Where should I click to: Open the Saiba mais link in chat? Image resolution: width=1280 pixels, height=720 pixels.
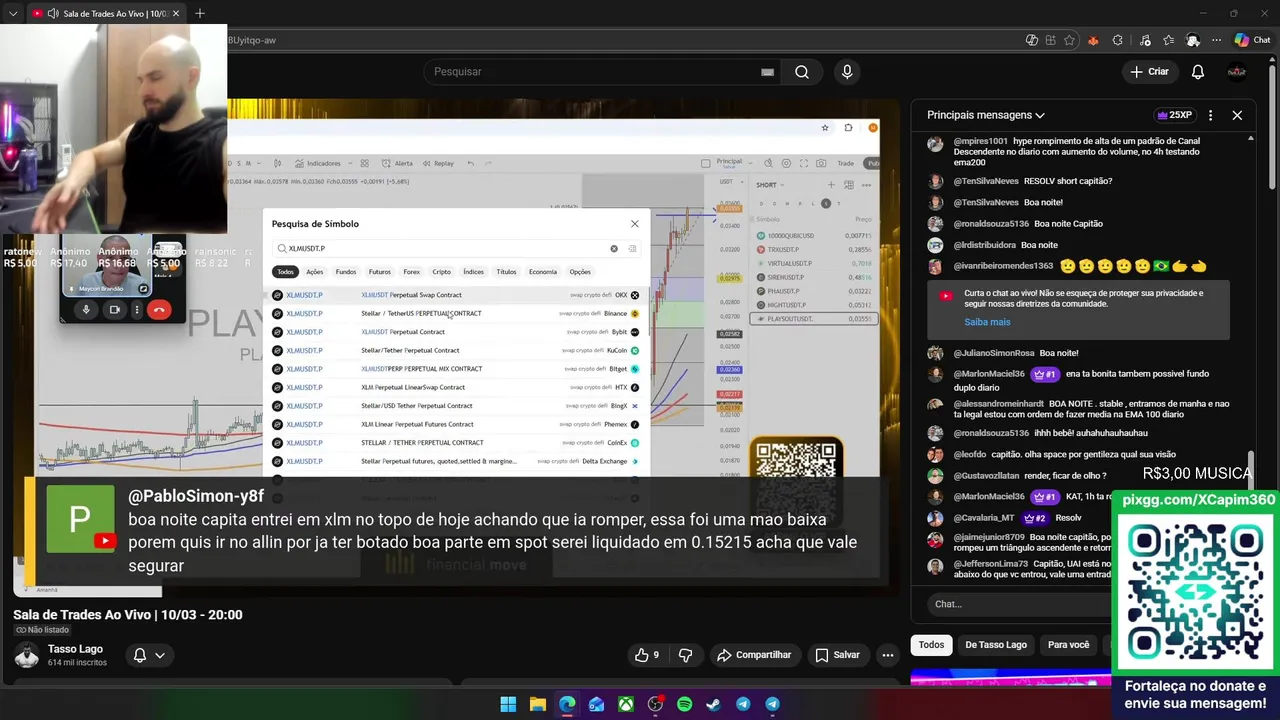(987, 322)
